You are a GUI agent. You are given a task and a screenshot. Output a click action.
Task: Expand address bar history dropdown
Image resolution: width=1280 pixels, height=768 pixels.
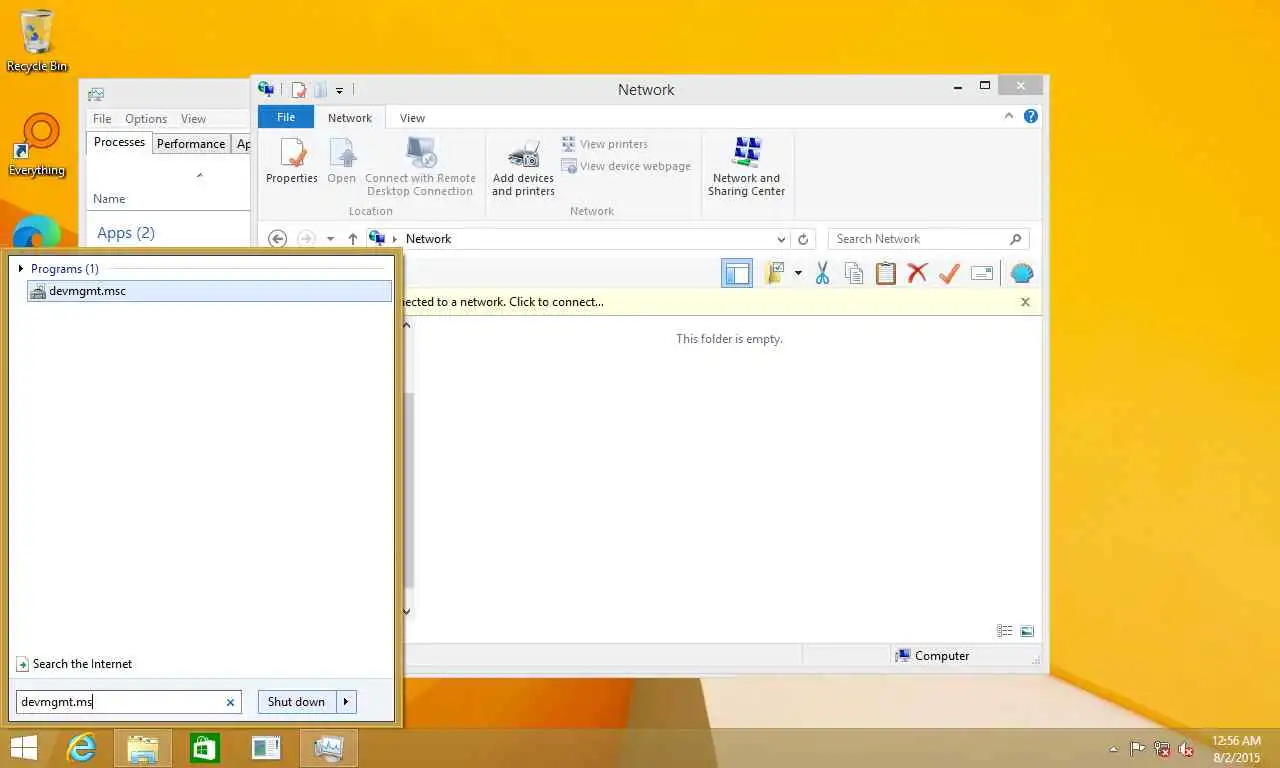(x=781, y=239)
